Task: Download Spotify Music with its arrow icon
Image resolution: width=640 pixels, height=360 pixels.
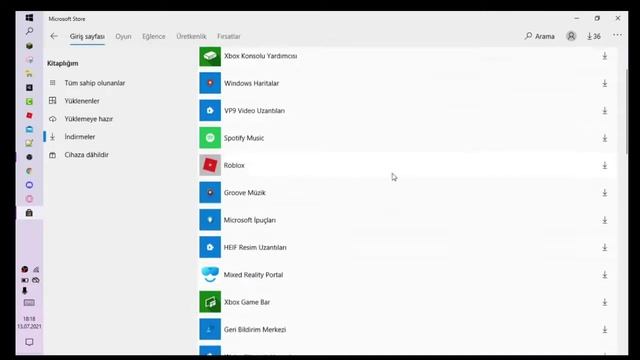Action: click(604, 138)
